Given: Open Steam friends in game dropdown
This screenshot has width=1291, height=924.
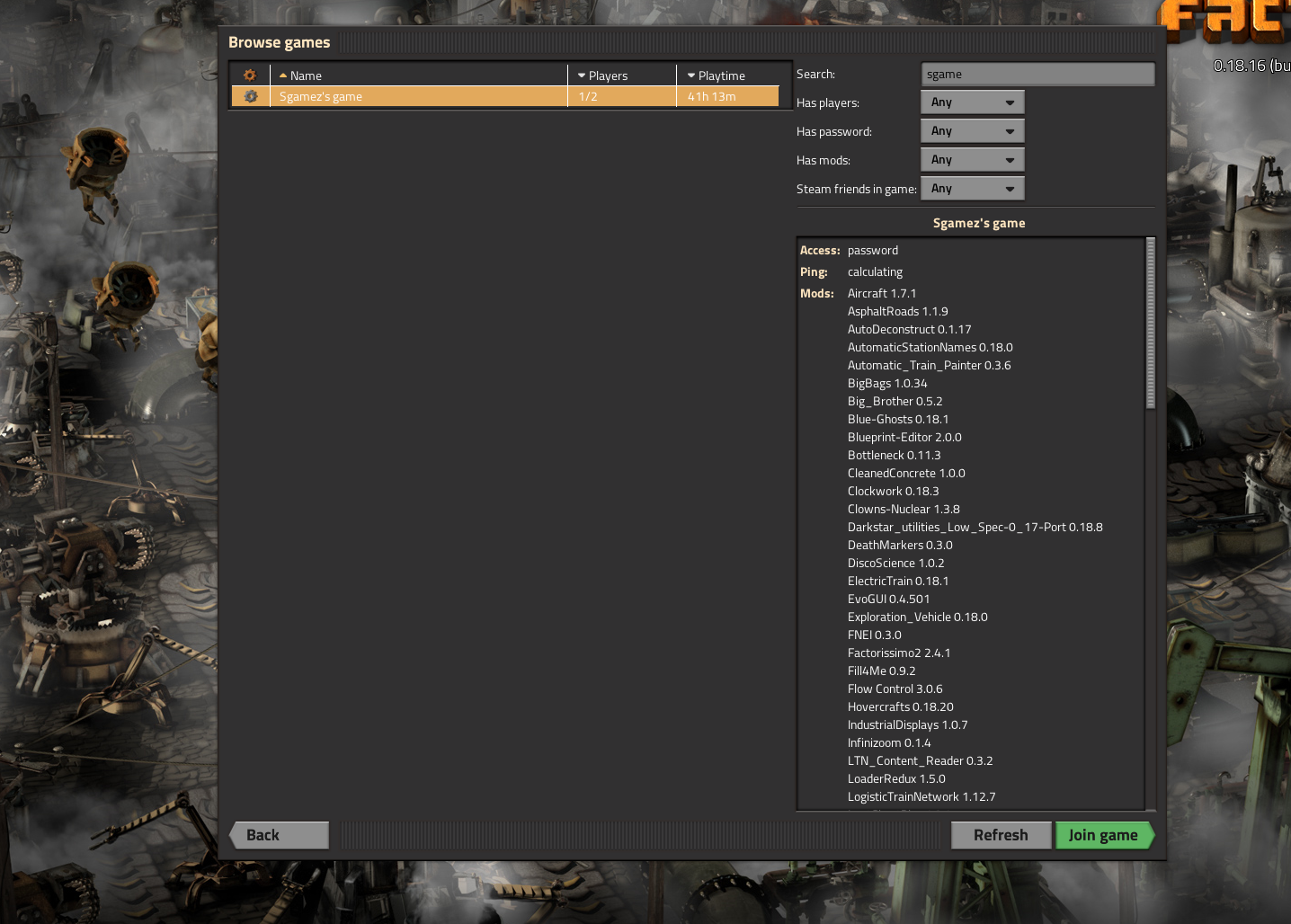Looking at the screenshot, I should pyautogui.click(x=973, y=189).
